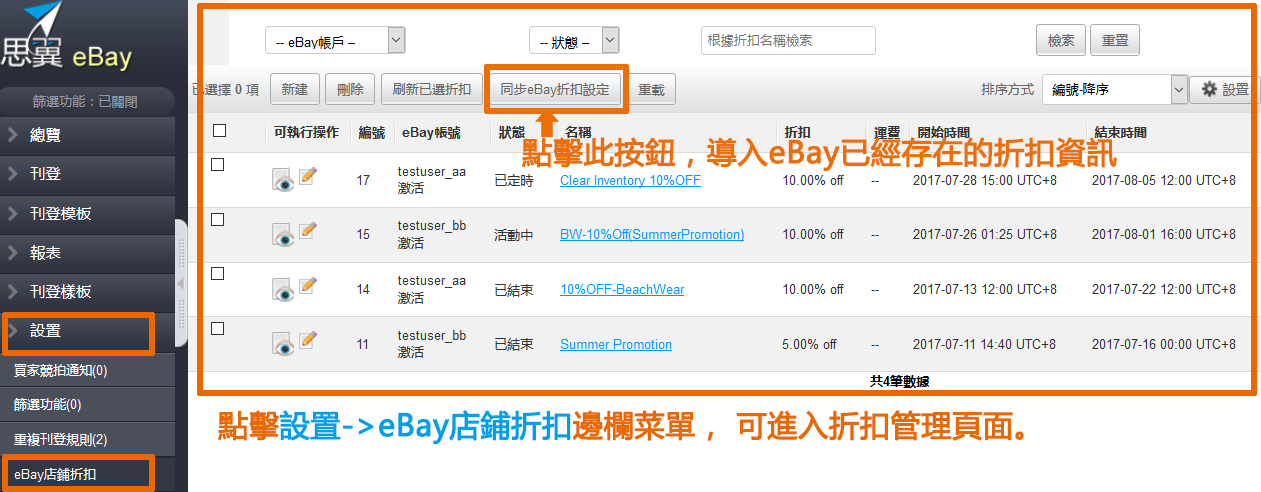1261x492 pixels.
Task: Expand the 刊登模板 sidebar section
Action: pyautogui.click(x=87, y=213)
